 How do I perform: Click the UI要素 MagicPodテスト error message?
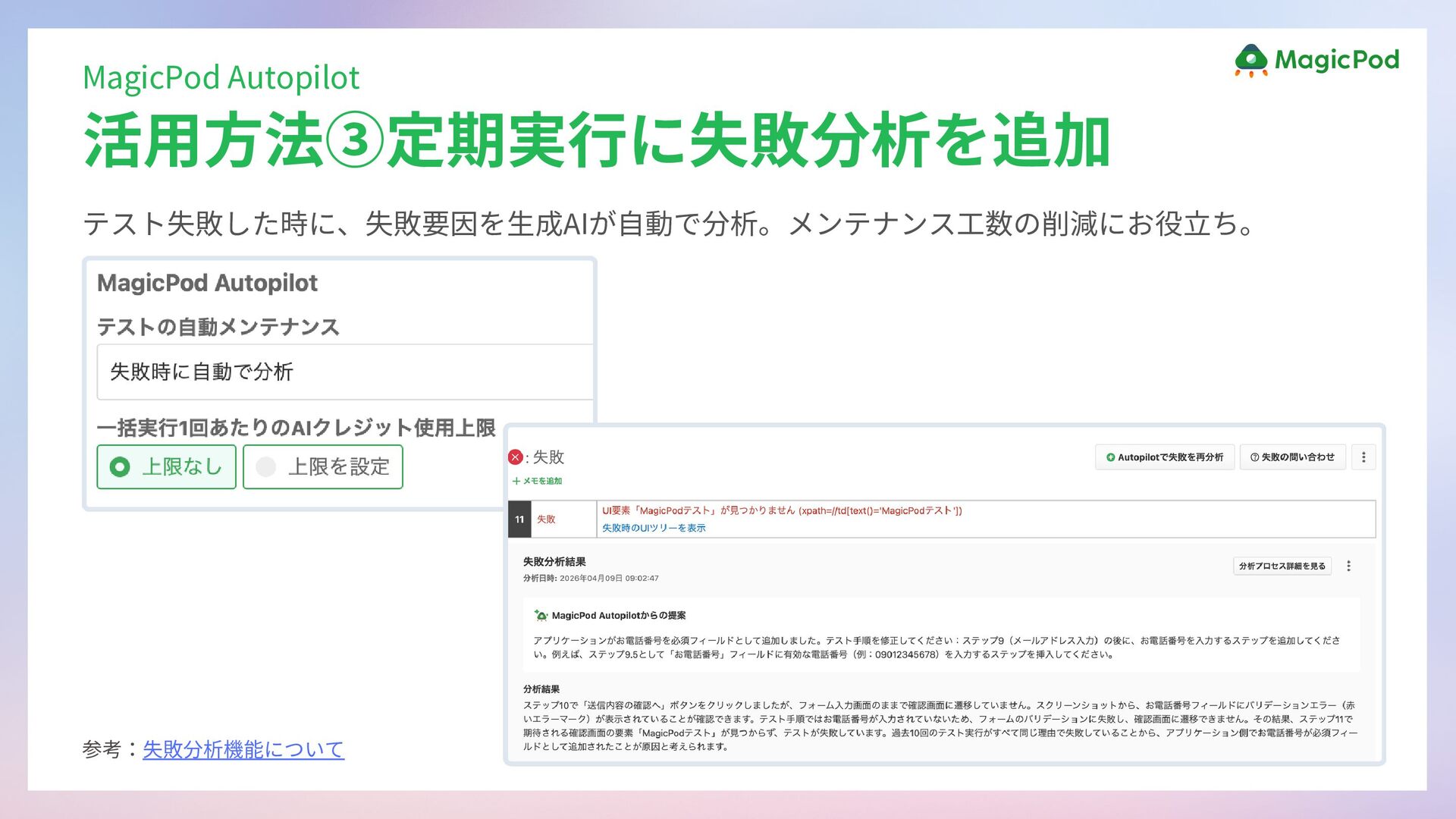782,510
